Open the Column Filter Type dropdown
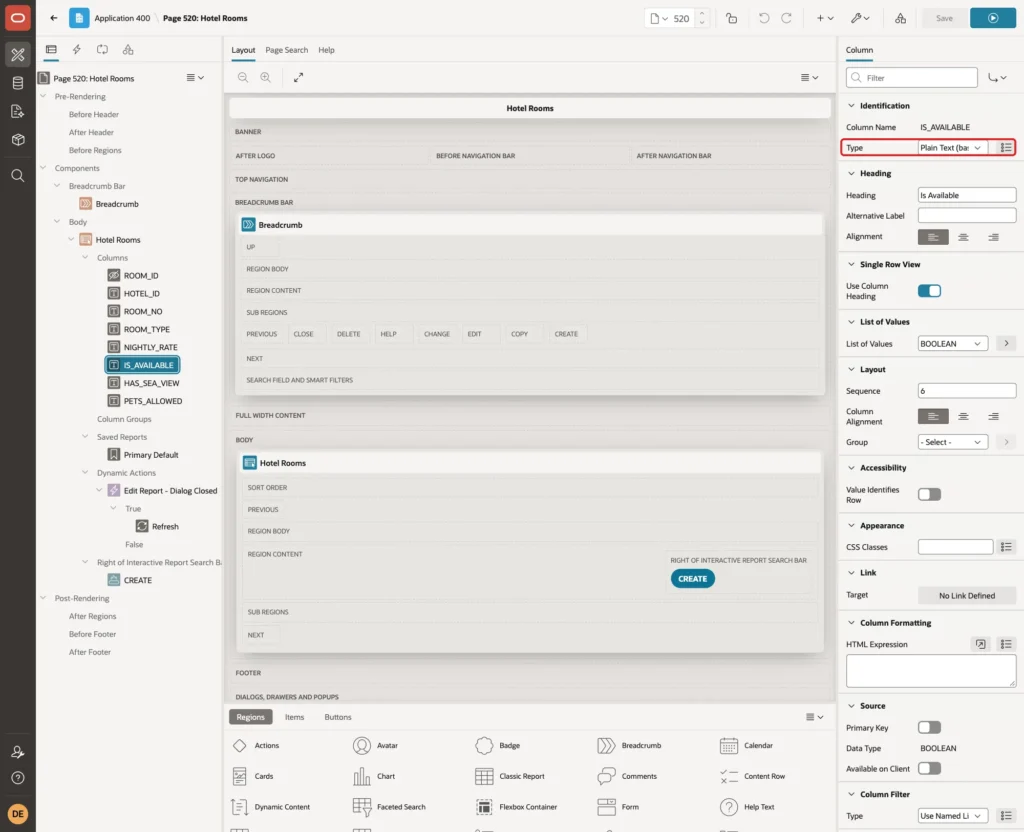This screenshot has width=1024, height=832. tap(952, 816)
